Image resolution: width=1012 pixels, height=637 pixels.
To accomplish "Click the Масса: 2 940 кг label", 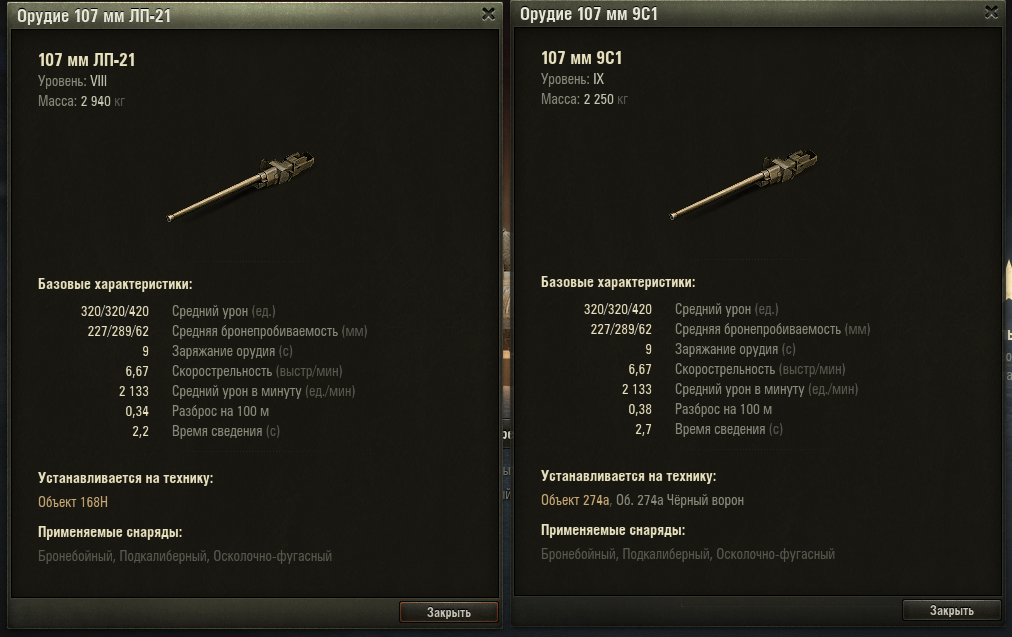I will (81, 101).
